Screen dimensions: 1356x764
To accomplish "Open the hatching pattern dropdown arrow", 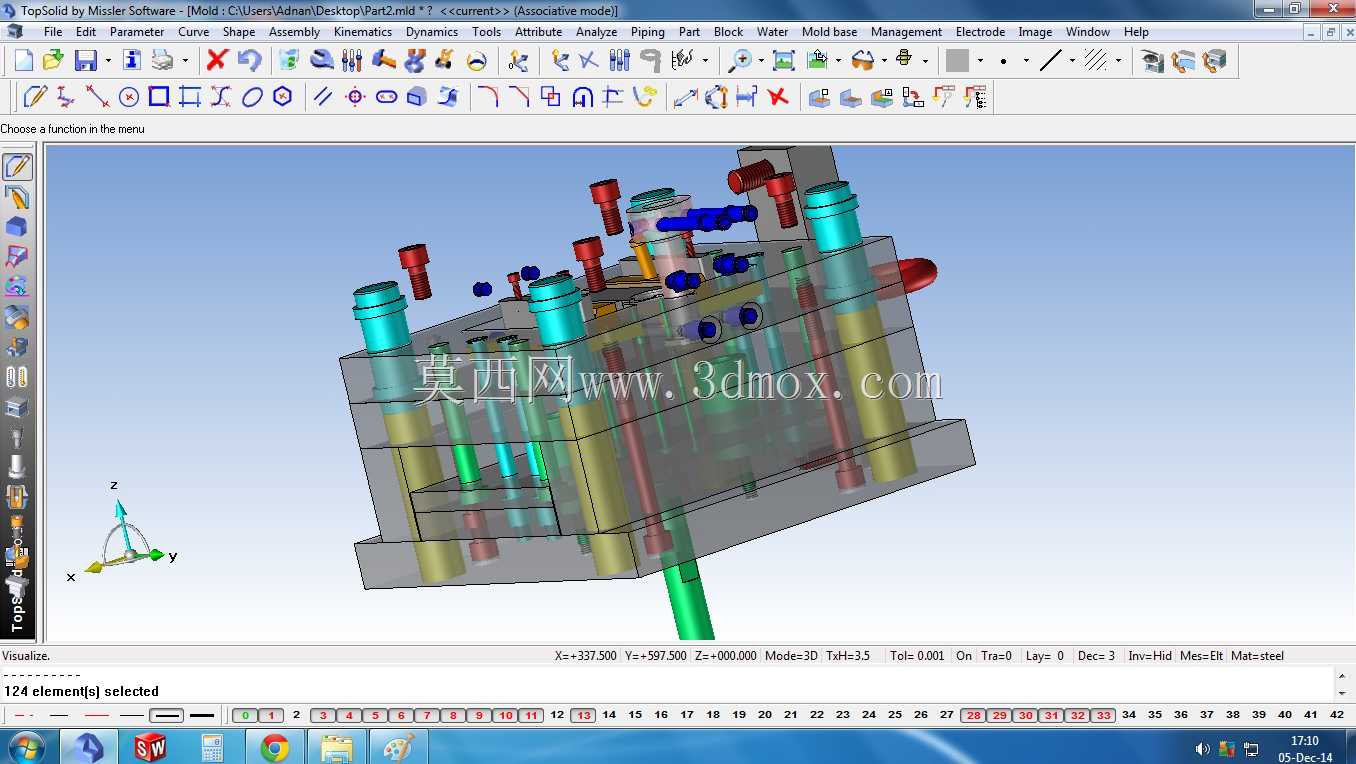I will (1117, 61).
